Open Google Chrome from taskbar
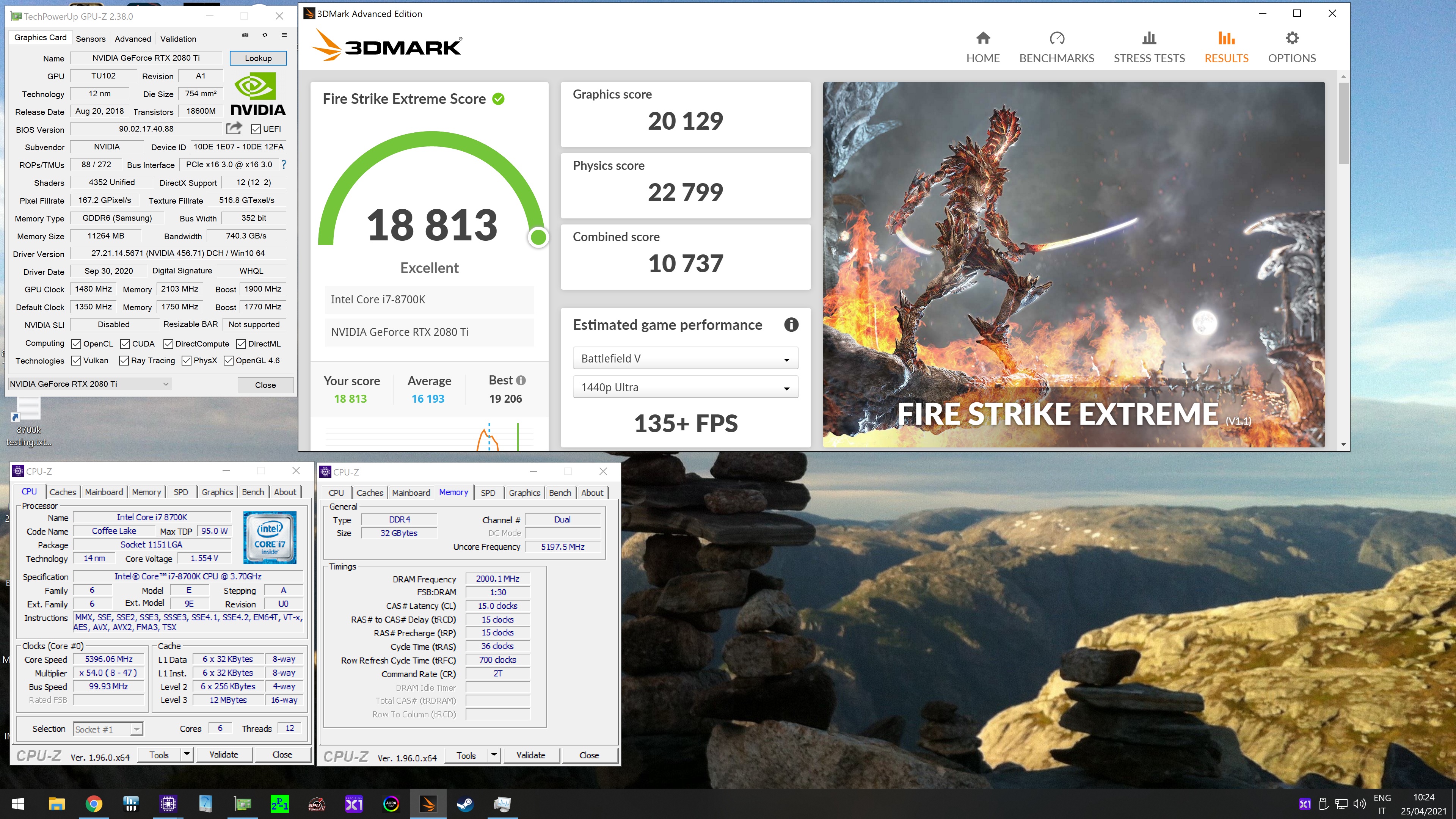The height and width of the screenshot is (819, 1456). tap(94, 804)
